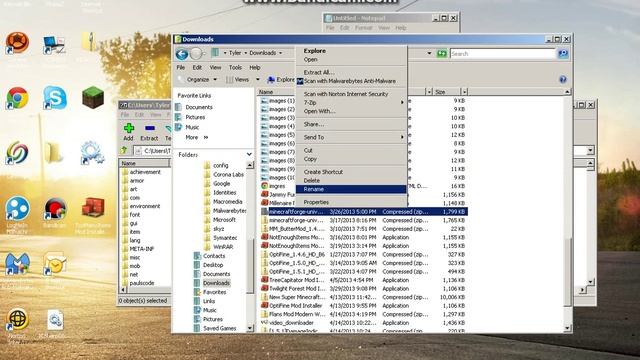Viewport: 640px width, 360px height.
Task: Select the Desktop folder in tree
Action: [213, 265]
